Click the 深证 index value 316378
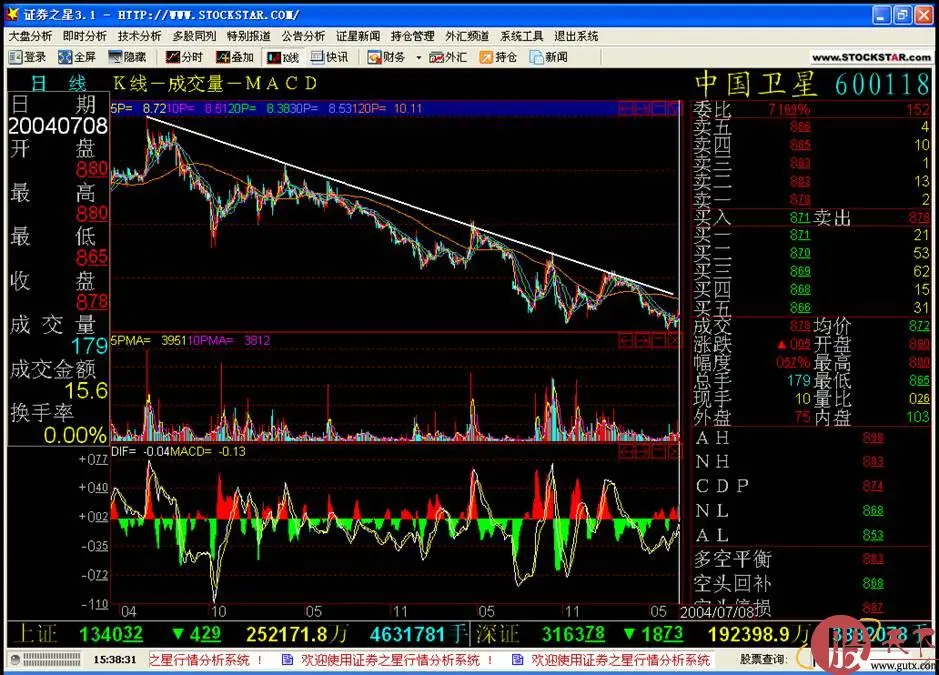Image resolution: width=939 pixels, height=675 pixels. [x=573, y=634]
